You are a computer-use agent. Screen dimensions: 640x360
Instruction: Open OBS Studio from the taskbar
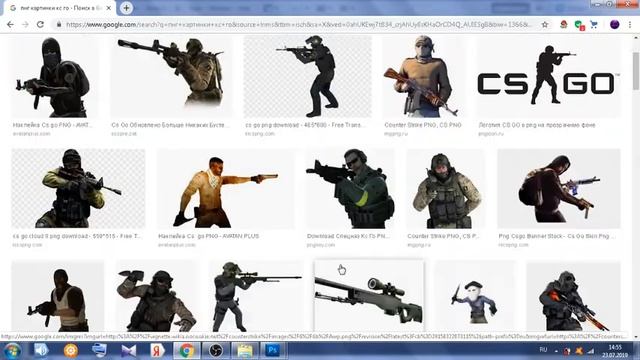pos(216,350)
